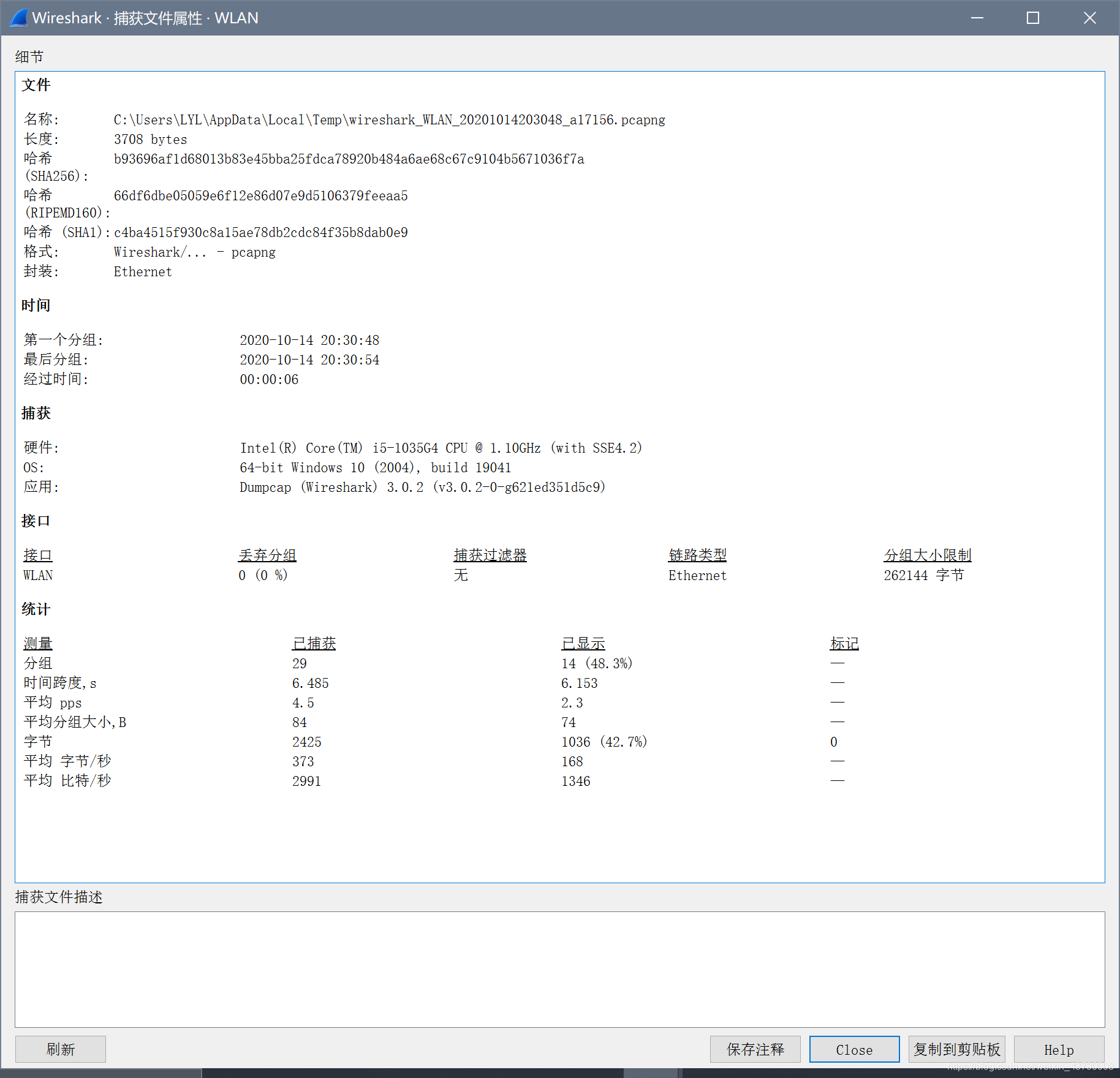
Task: Click the hardware value Intel Core i5-1035G4
Action: (x=441, y=448)
